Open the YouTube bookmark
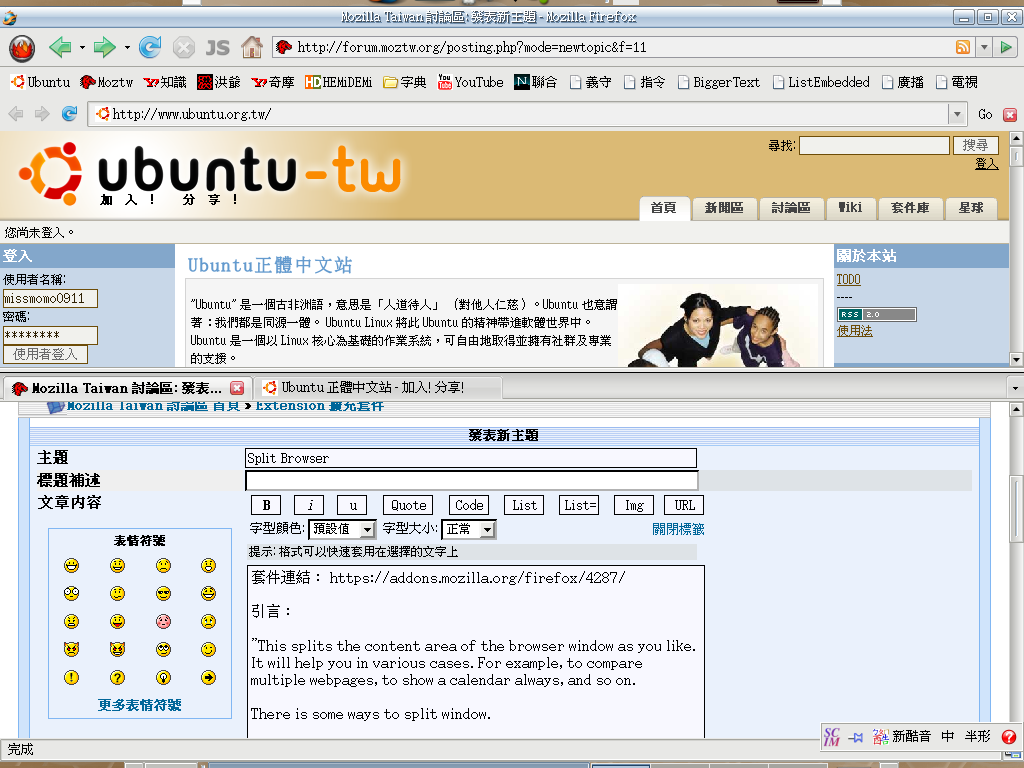 [470, 82]
